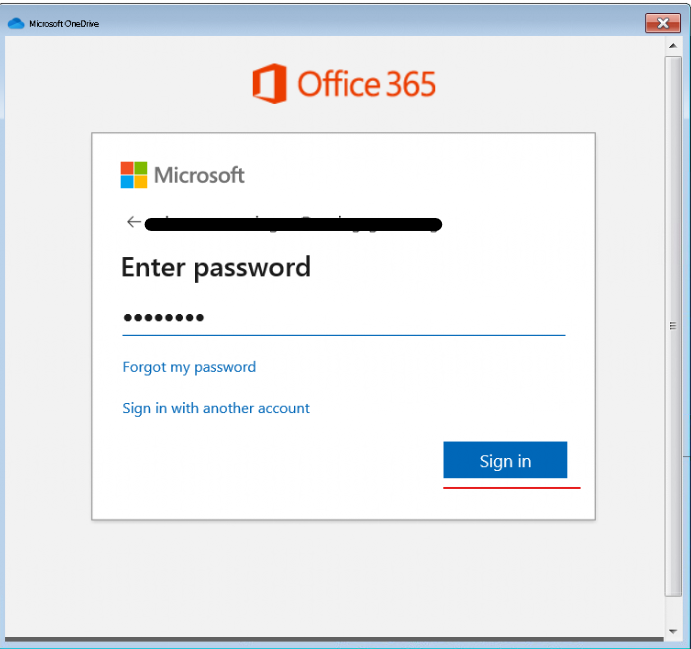The height and width of the screenshot is (649, 691).
Task: Click the red underline beneath Sign in
Action: 512,488
